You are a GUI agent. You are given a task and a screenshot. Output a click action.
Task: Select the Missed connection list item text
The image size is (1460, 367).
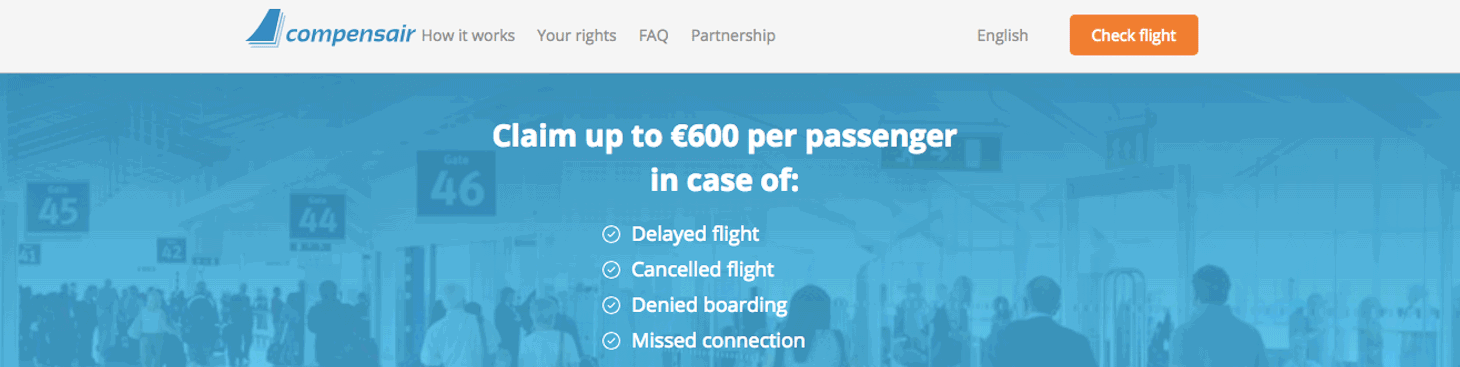click(x=718, y=341)
